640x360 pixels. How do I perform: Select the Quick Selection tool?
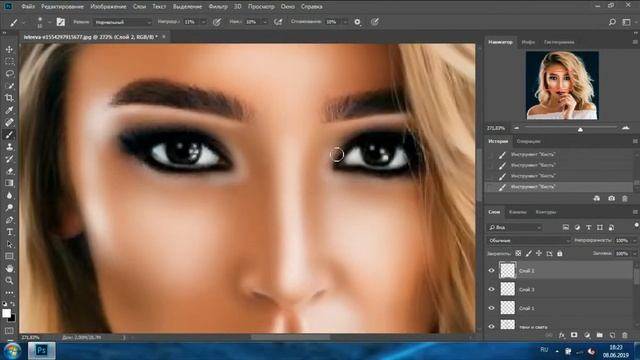pyautogui.click(x=9, y=86)
